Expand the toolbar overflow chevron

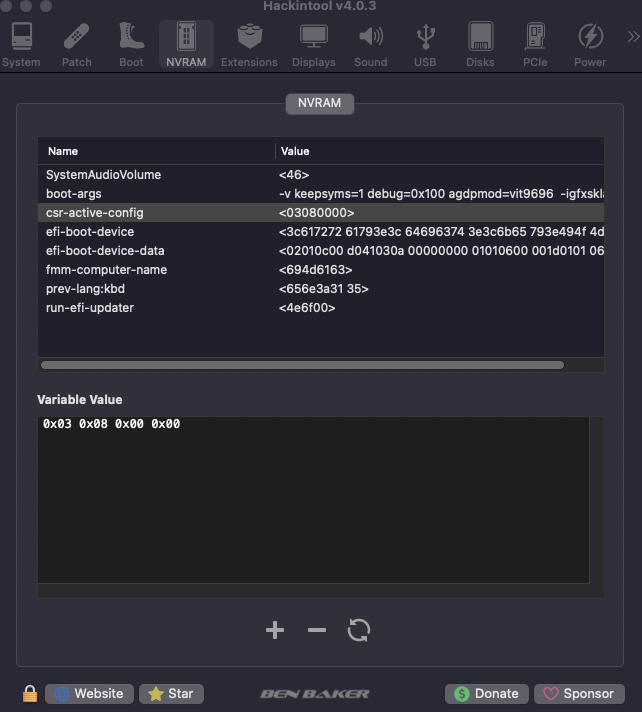coord(633,36)
